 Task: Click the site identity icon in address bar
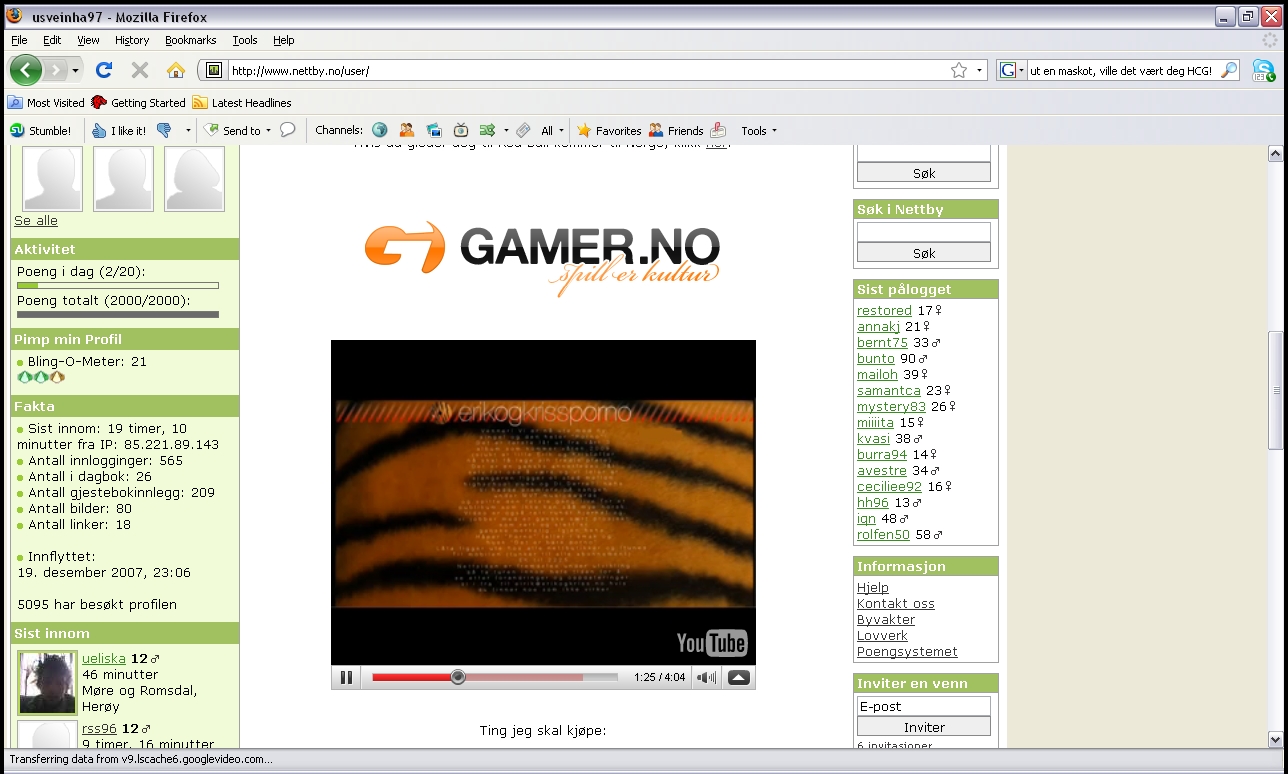point(213,70)
